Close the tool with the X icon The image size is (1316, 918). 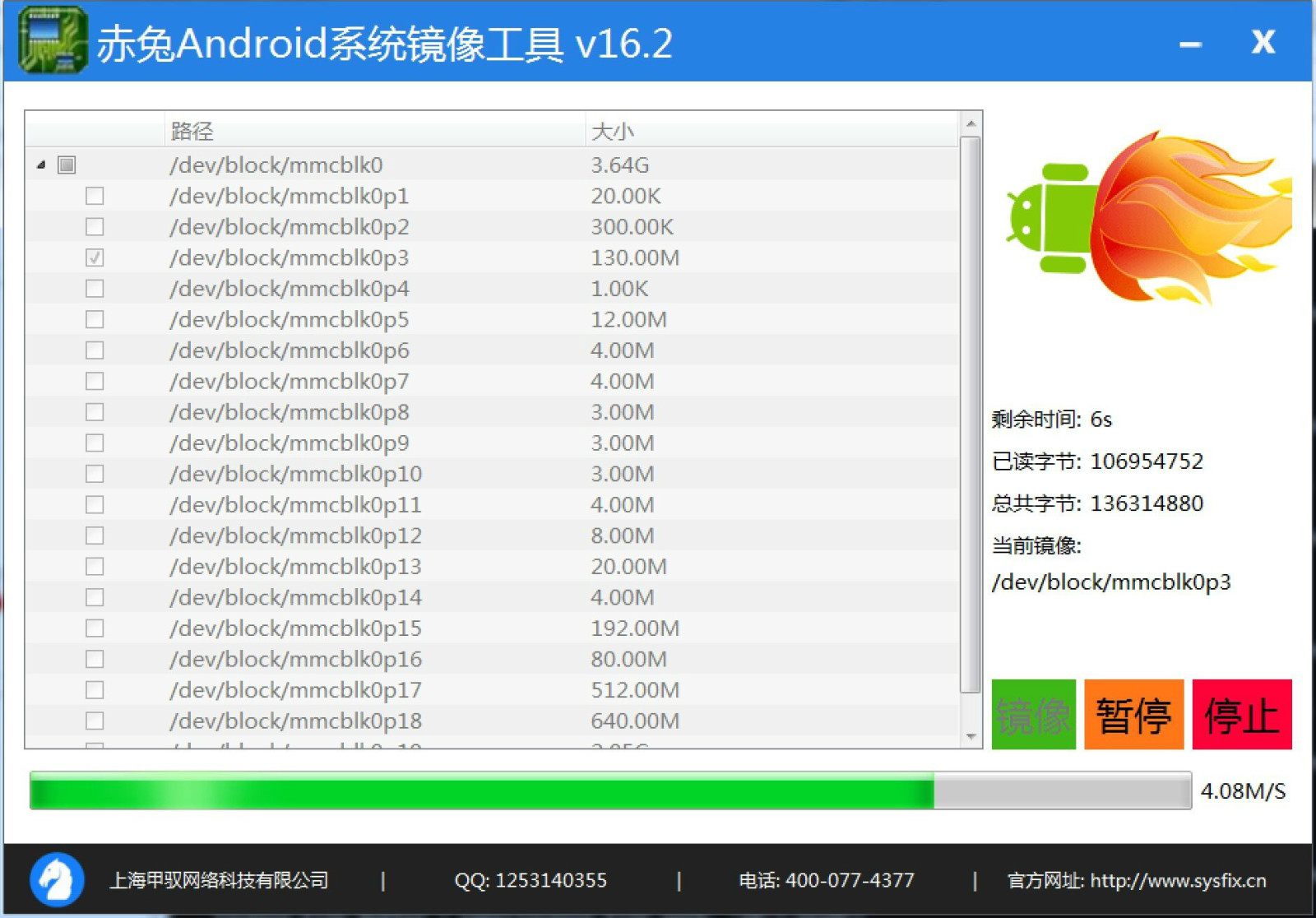1263,42
